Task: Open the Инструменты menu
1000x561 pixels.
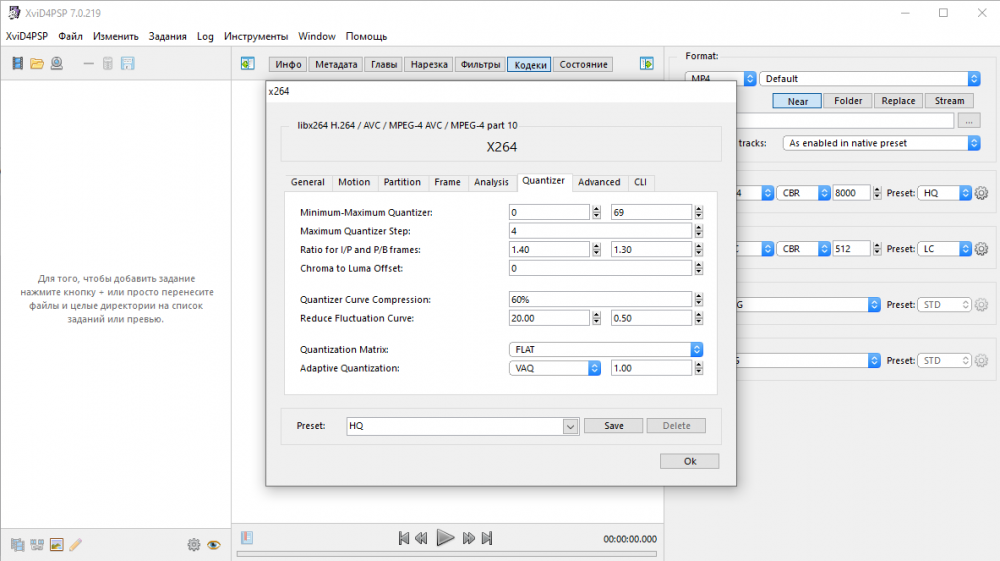Action: (x=256, y=36)
